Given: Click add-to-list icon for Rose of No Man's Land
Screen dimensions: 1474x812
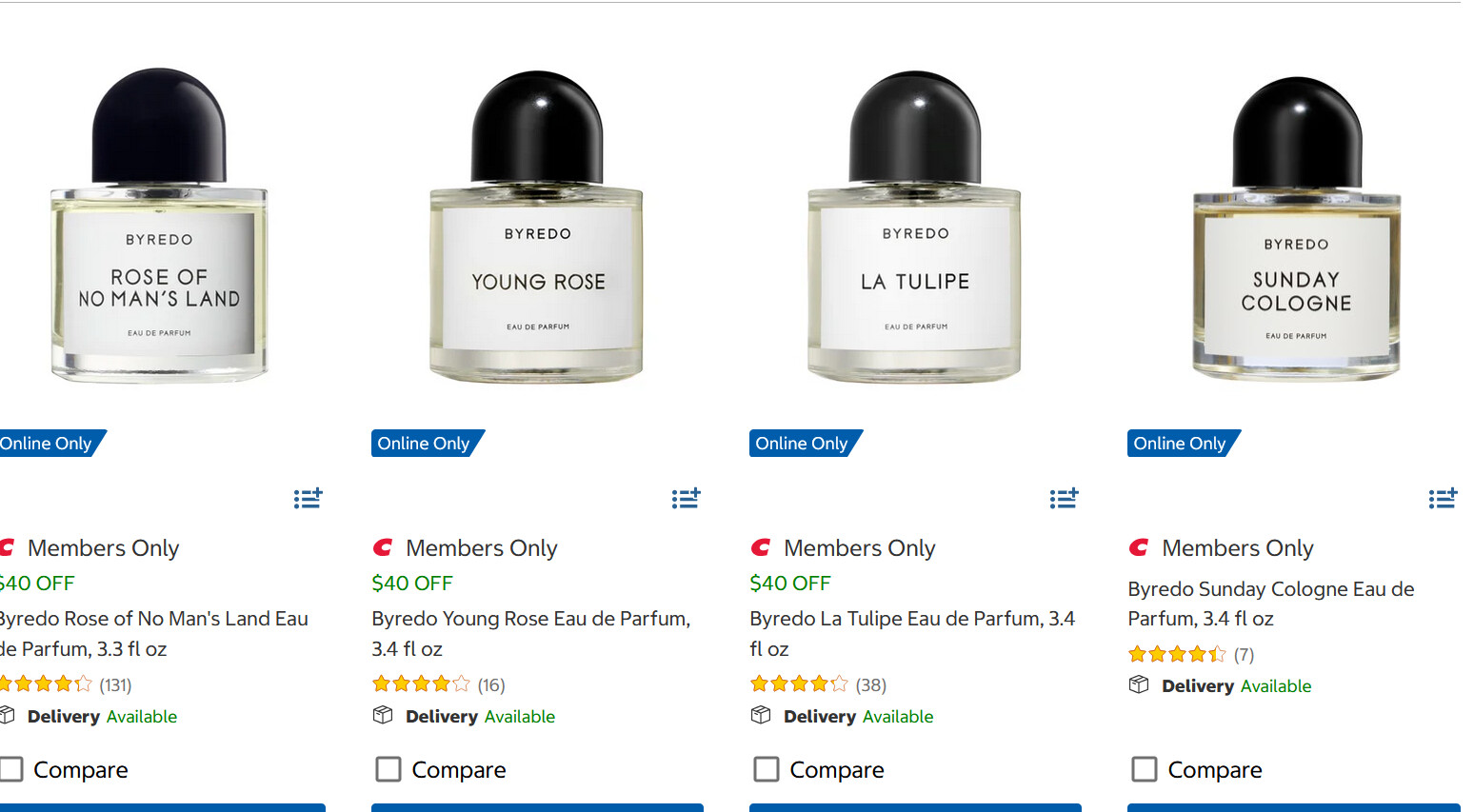Looking at the screenshot, I should pos(308,498).
